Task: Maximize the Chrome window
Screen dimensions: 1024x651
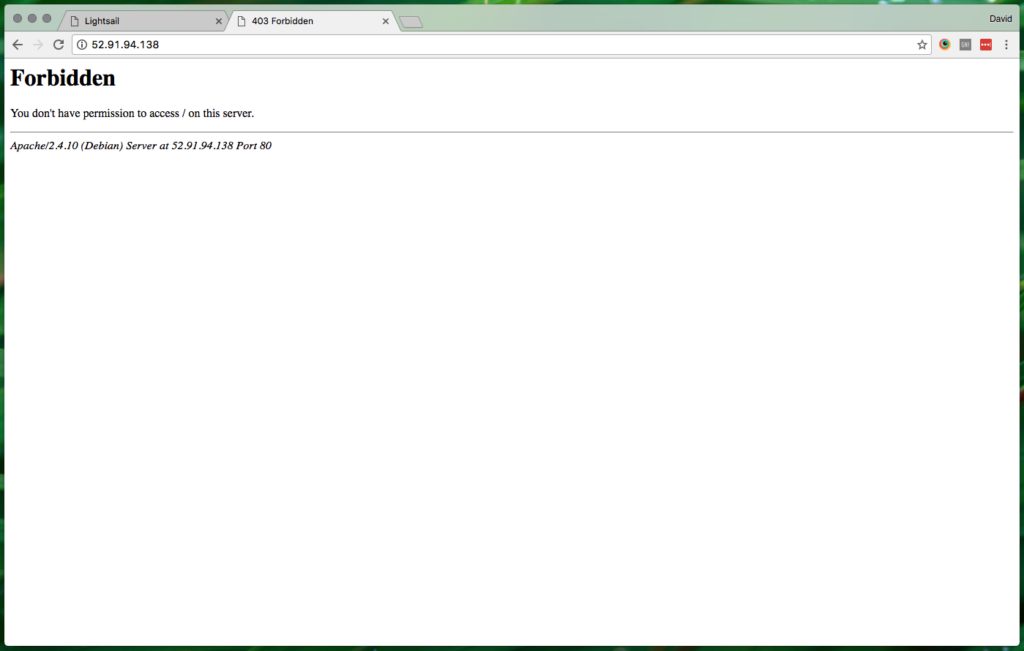Action: [x=46, y=18]
